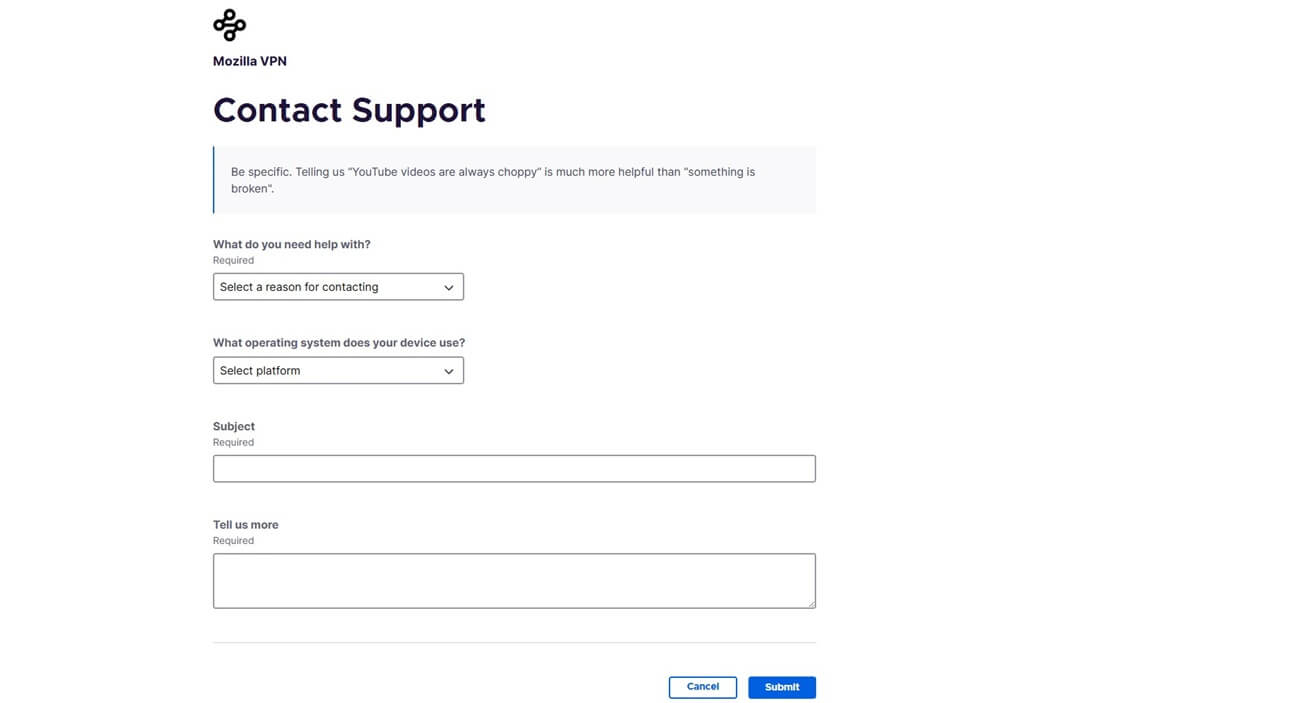
Task: Click the "Contact Support" page heading
Action: (x=349, y=110)
